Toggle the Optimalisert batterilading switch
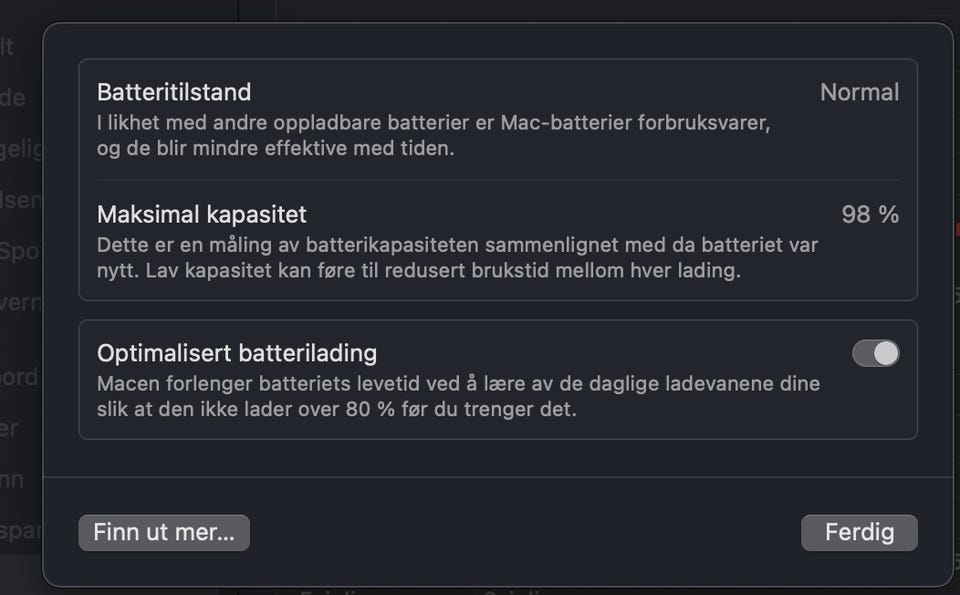960x595 pixels. tap(876, 353)
